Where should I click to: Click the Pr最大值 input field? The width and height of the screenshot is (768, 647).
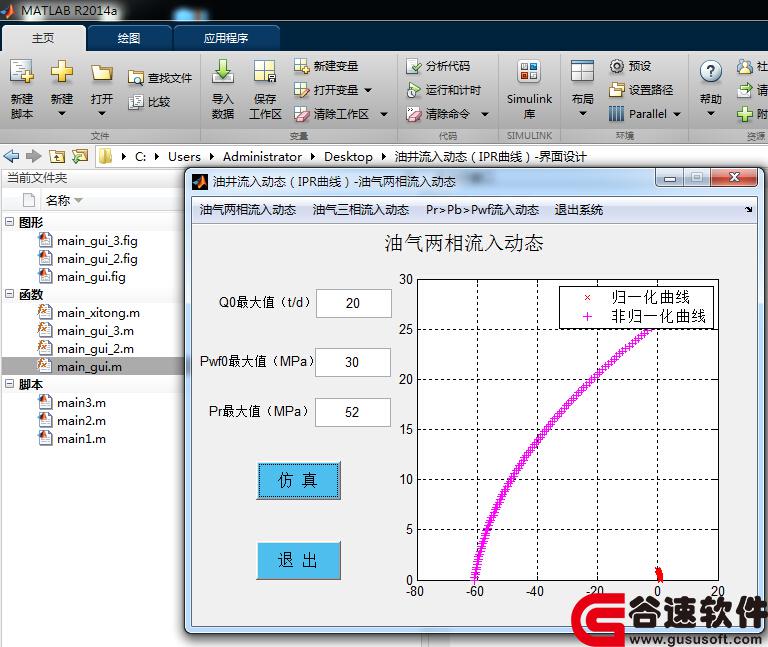coord(353,412)
